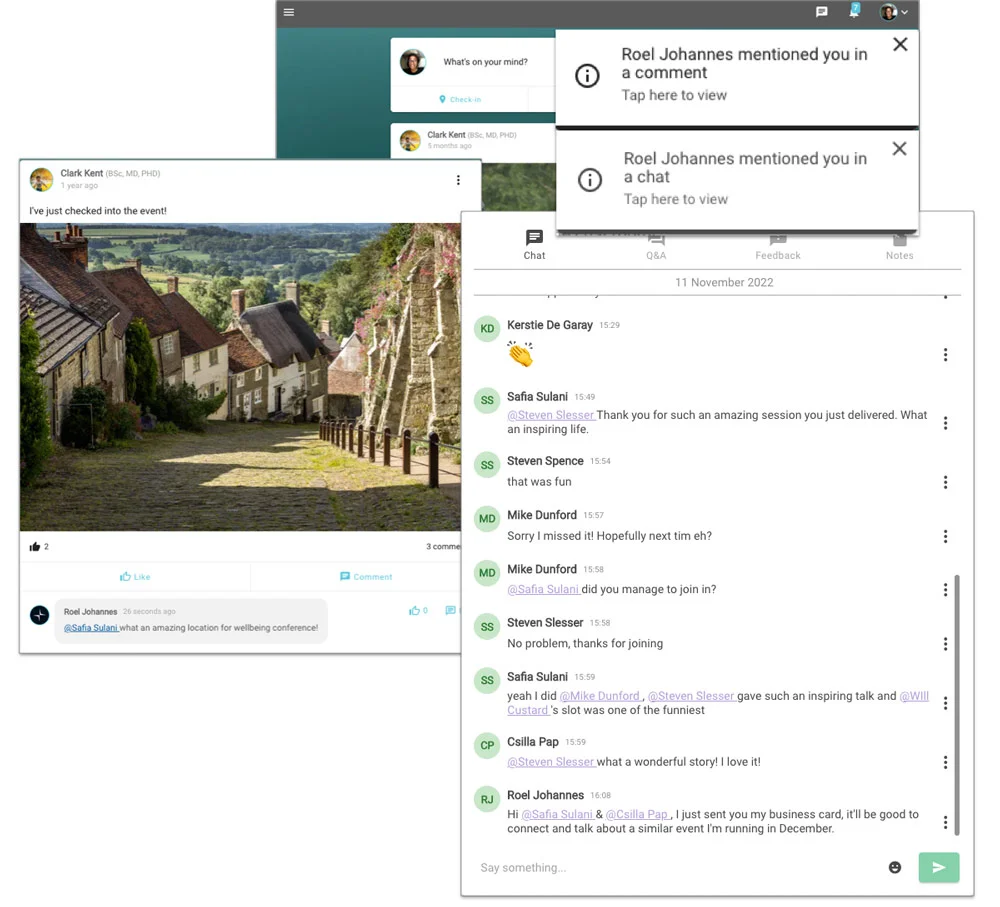Dismiss the 'mentioned you in a chat' notification
1000x907 pixels.
click(x=899, y=149)
